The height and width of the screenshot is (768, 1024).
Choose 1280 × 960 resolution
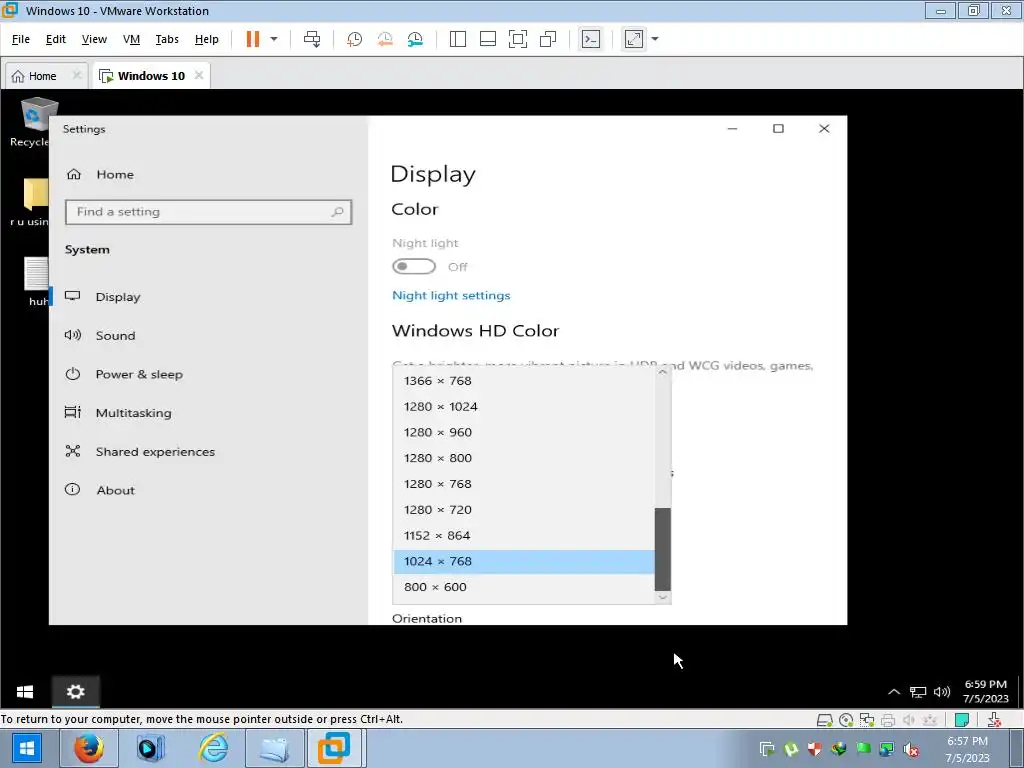click(524, 432)
